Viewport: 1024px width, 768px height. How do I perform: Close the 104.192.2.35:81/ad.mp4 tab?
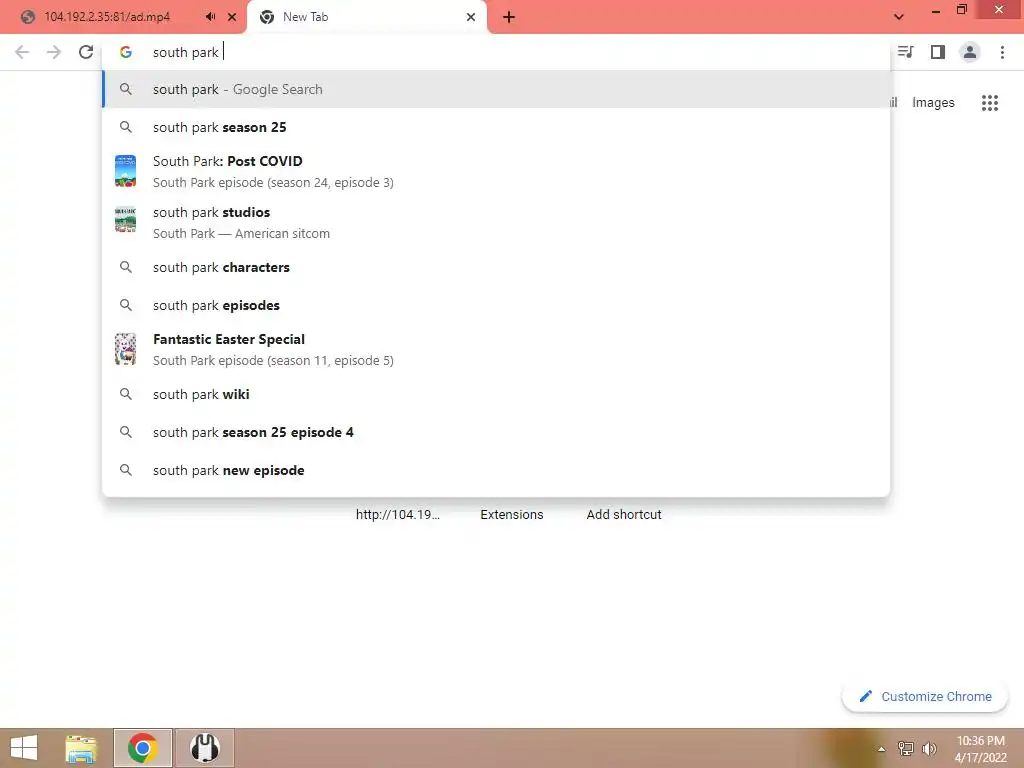coord(232,17)
